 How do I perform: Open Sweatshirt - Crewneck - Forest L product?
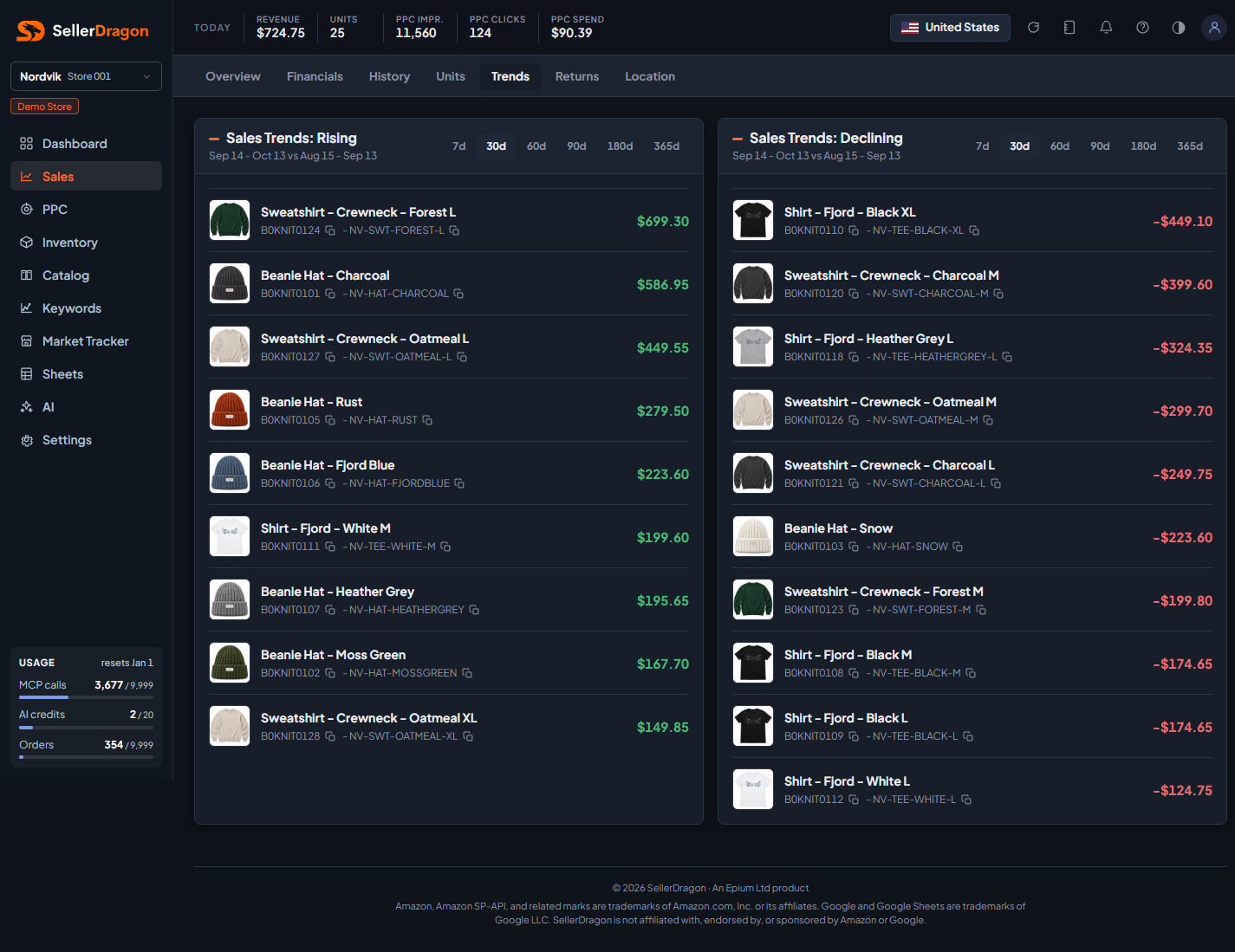pos(358,212)
